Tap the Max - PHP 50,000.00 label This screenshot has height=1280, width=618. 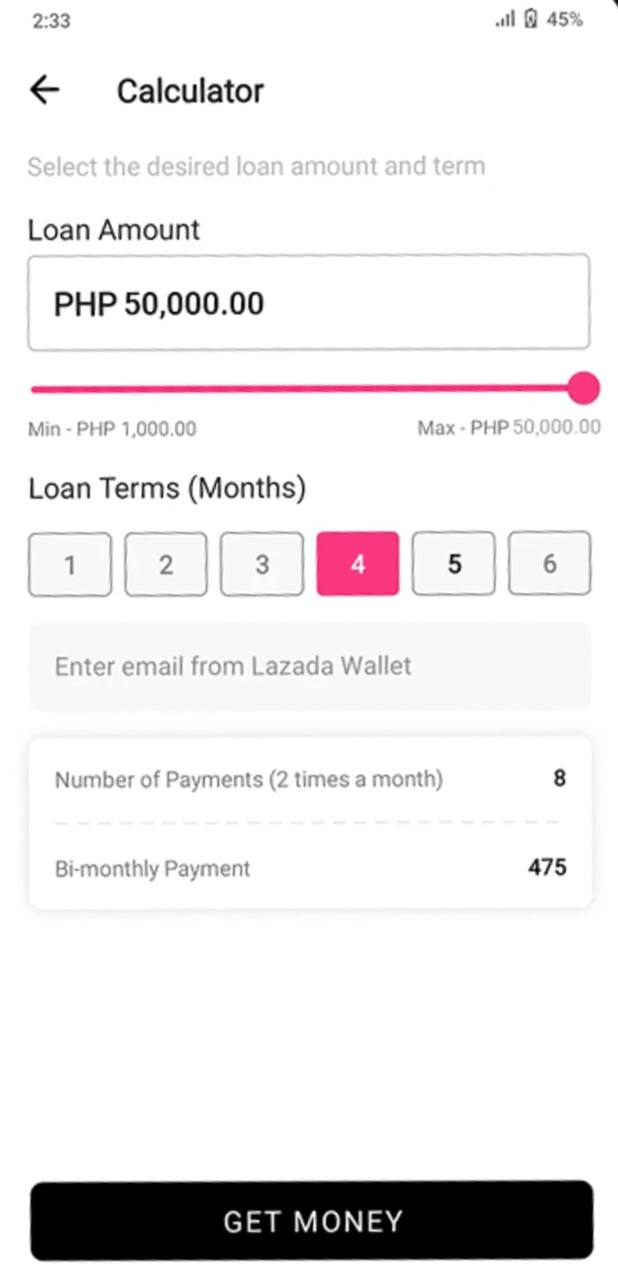[x=508, y=429]
